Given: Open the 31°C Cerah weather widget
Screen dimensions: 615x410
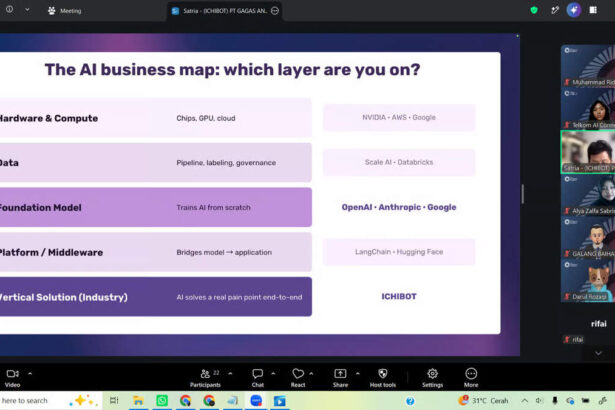Looking at the screenshot, I should [483, 401].
